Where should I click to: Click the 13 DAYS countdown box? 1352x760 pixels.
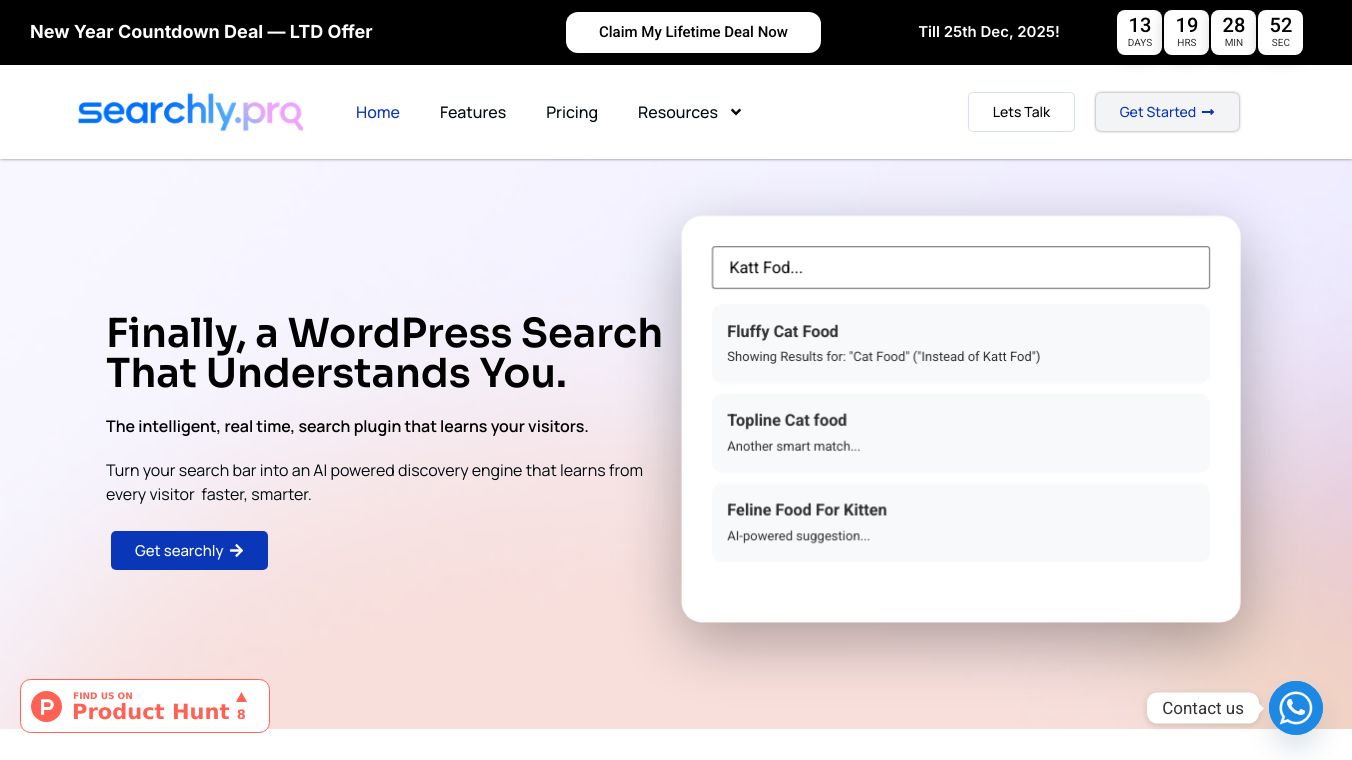click(1140, 32)
